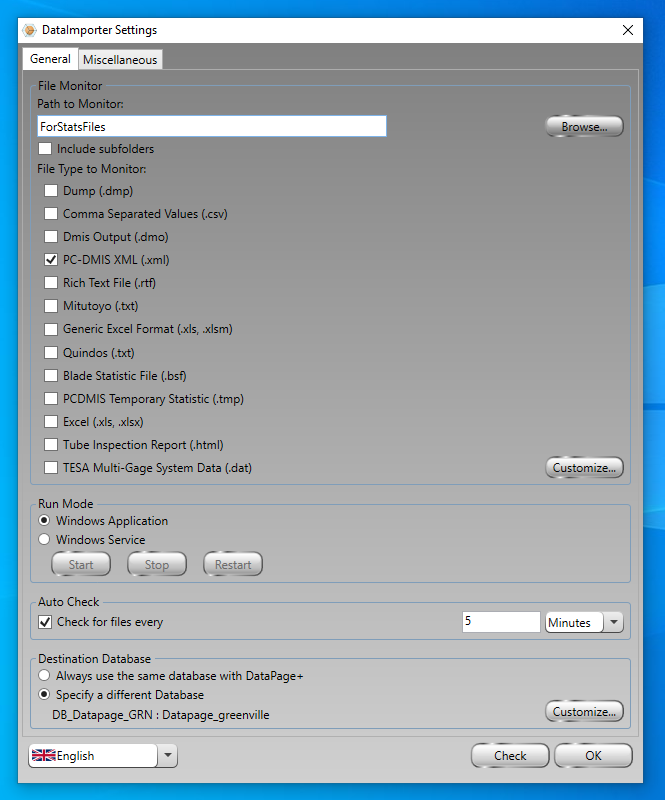Image resolution: width=665 pixels, height=800 pixels.
Task: Click the Start service button
Action: click(81, 564)
